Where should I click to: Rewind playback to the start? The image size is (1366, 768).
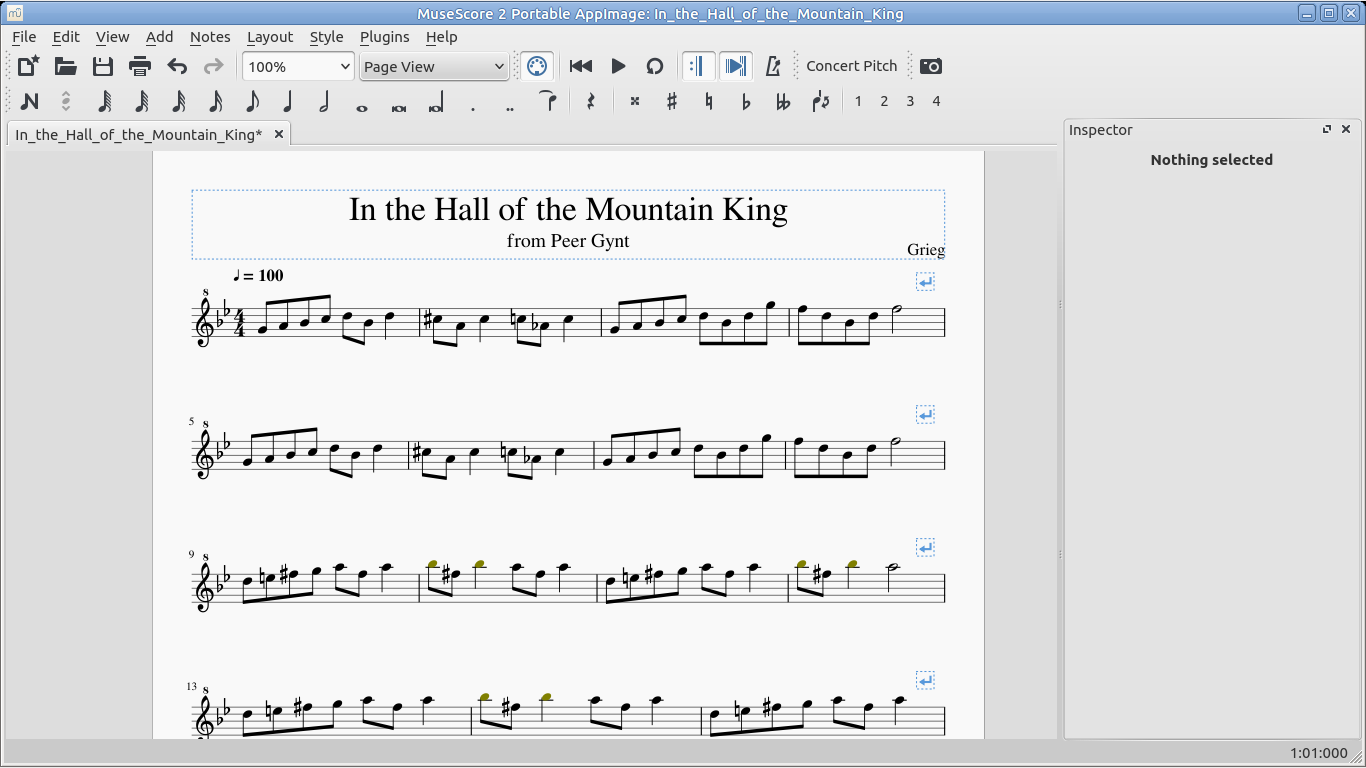click(x=581, y=66)
